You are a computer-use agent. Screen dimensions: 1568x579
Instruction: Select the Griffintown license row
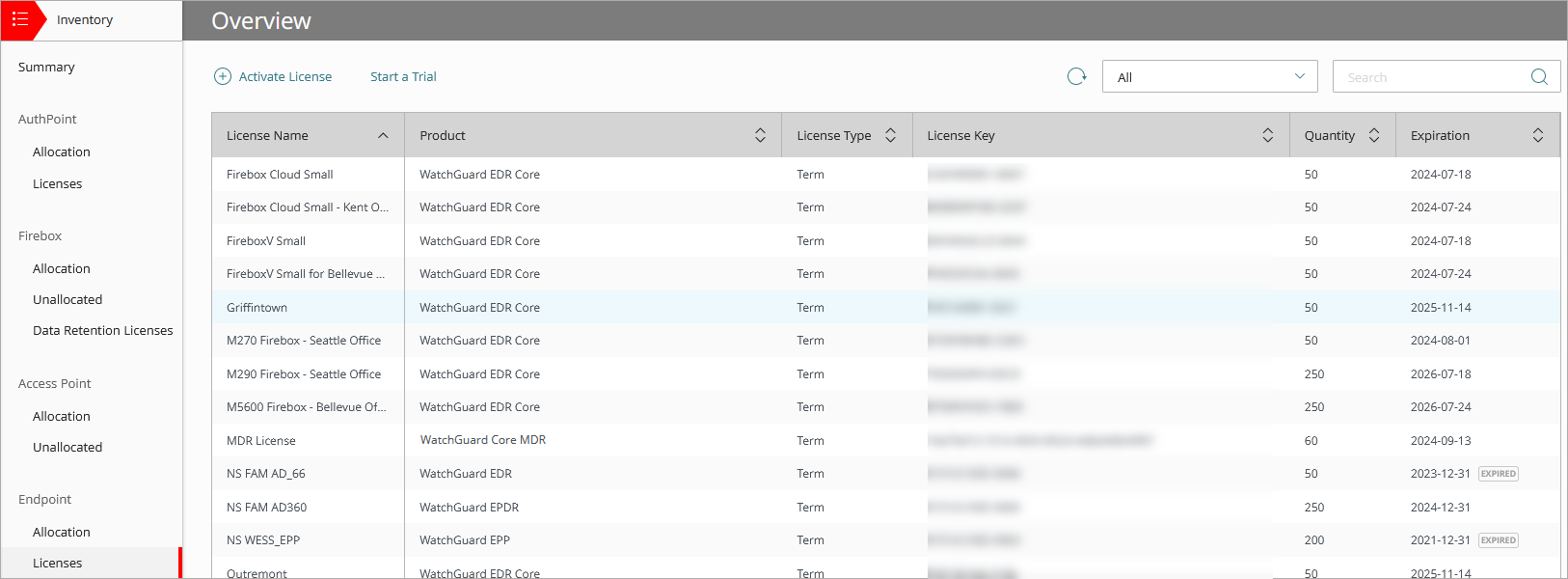click(257, 308)
